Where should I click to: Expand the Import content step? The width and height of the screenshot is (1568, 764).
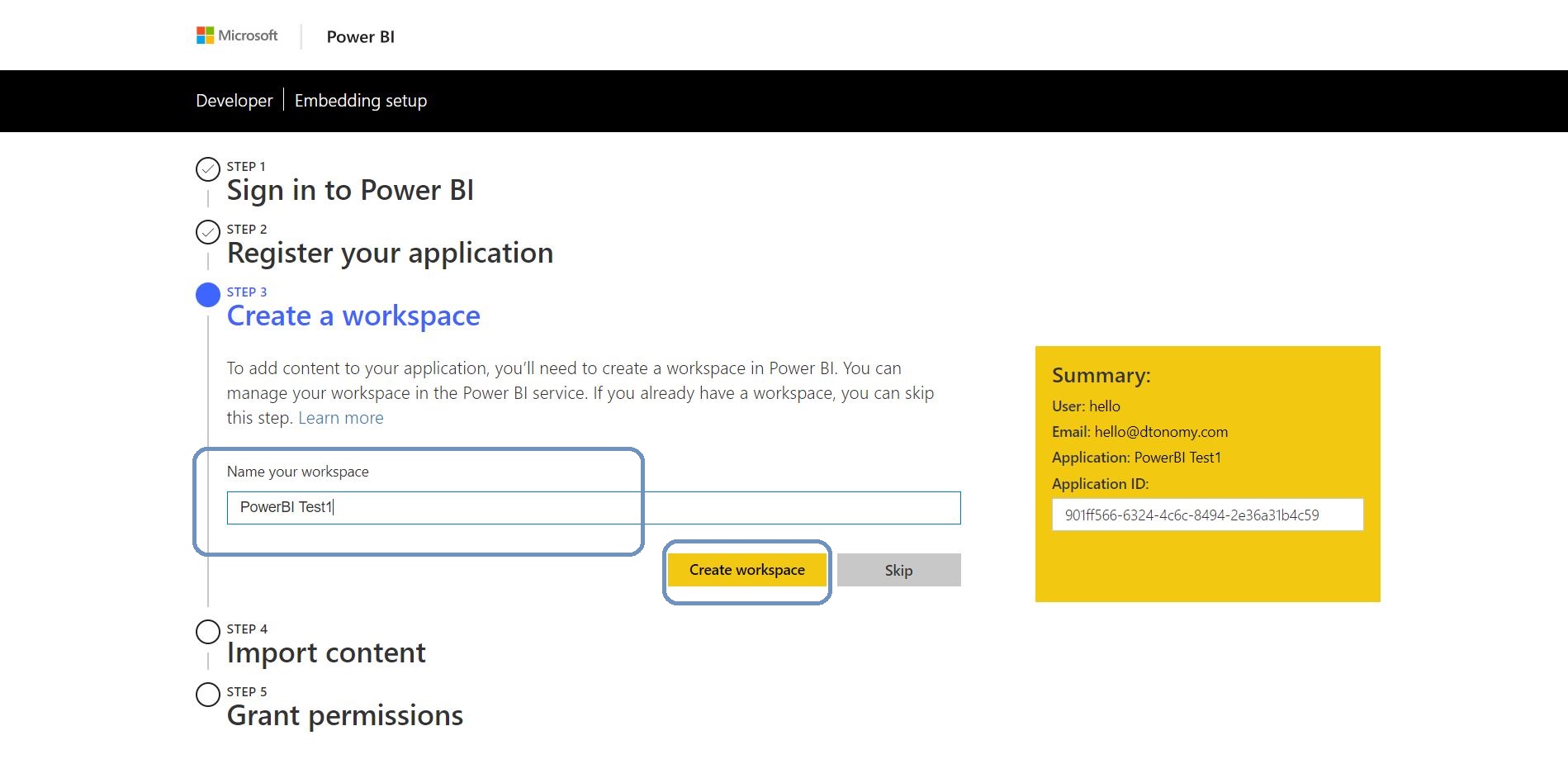tap(326, 653)
